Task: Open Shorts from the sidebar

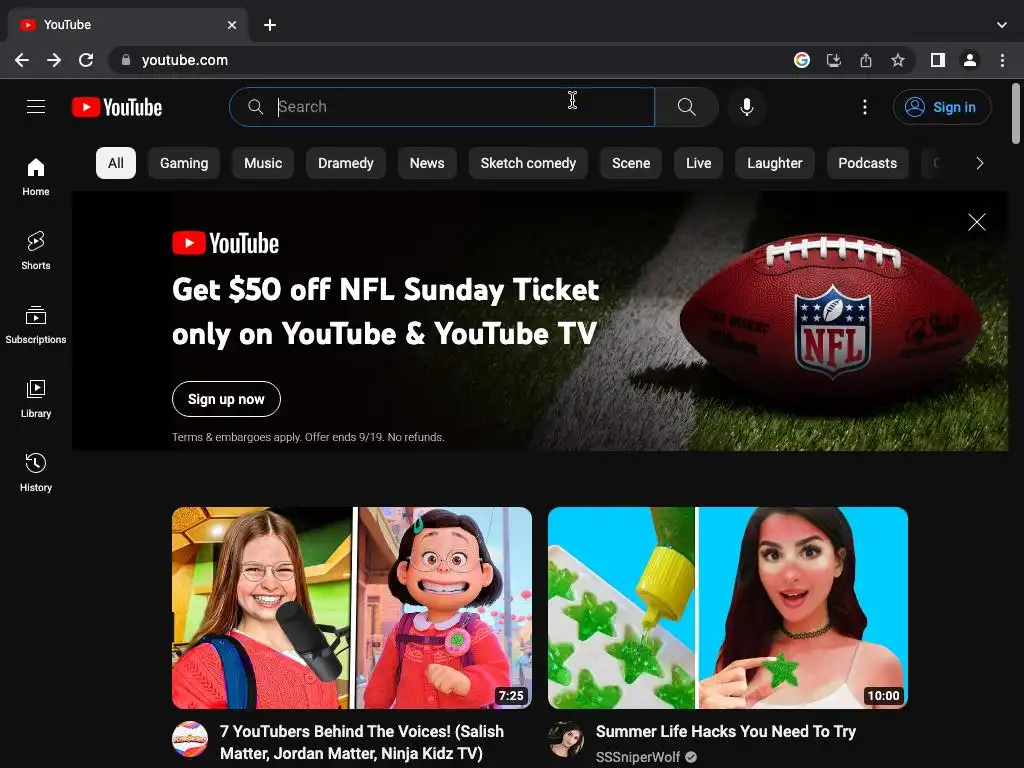Action: (x=36, y=251)
